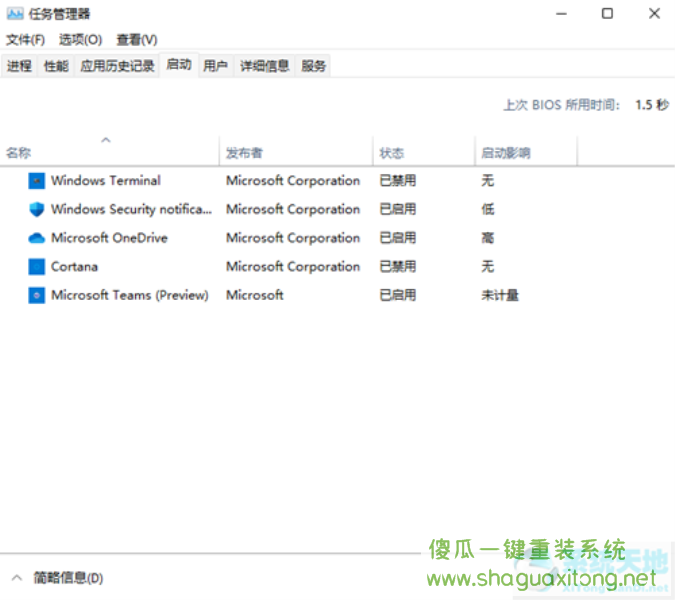
Task: Click Windows Security's 已启用 status
Action: click(398, 210)
